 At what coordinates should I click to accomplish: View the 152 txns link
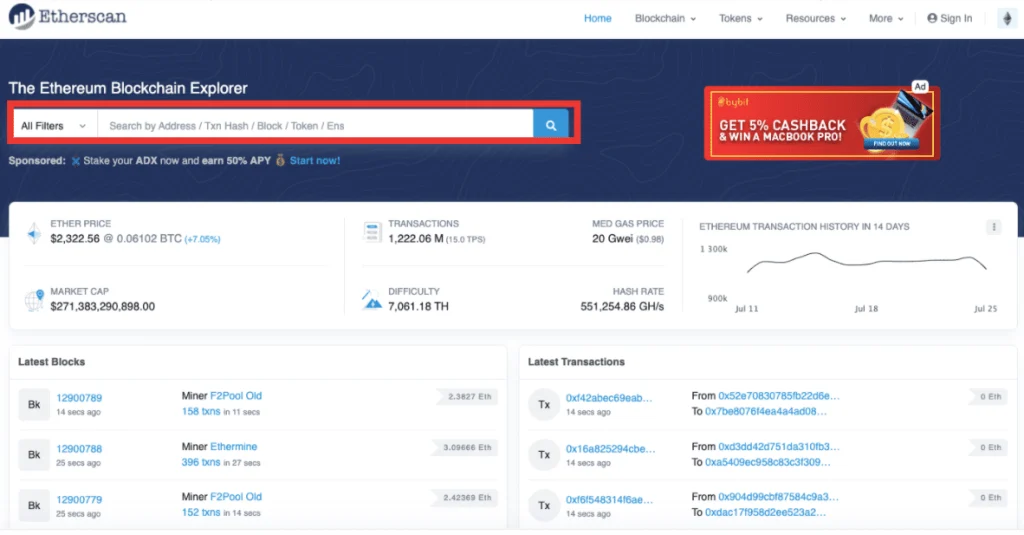(x=201, y=513)
